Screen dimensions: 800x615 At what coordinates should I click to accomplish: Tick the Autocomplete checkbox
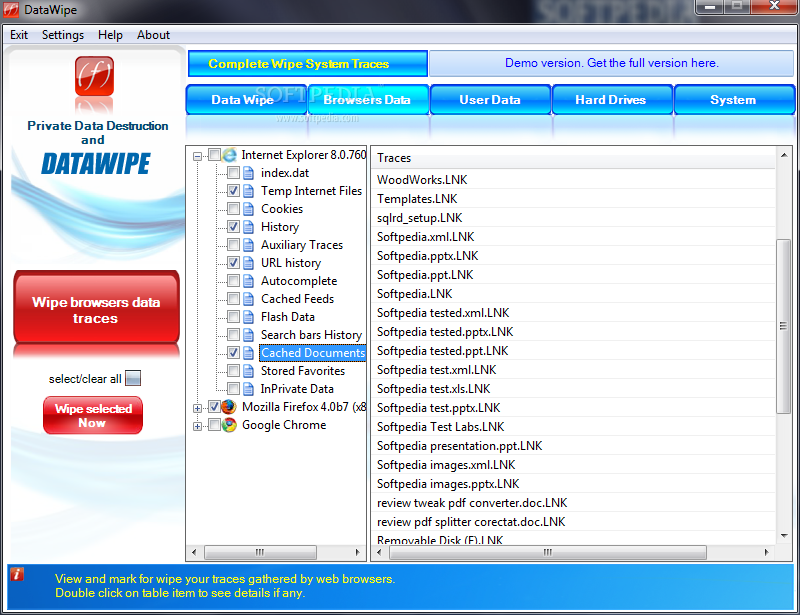tap(233, 281)
